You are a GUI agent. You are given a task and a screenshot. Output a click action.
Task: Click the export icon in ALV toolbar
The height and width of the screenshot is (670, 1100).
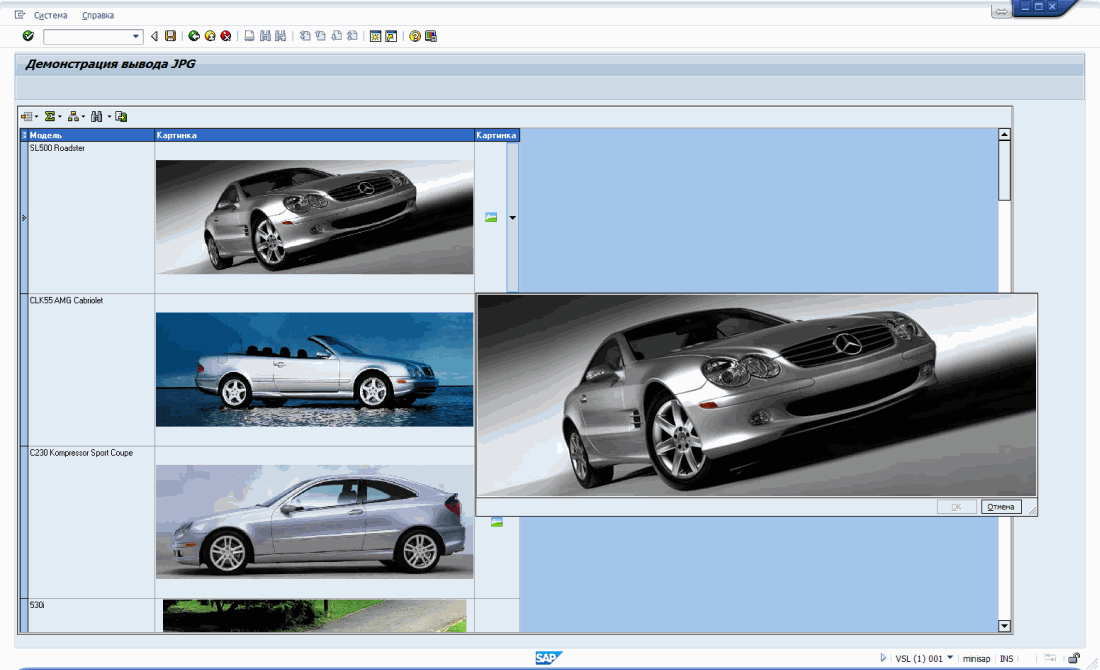tap(121, 116)
